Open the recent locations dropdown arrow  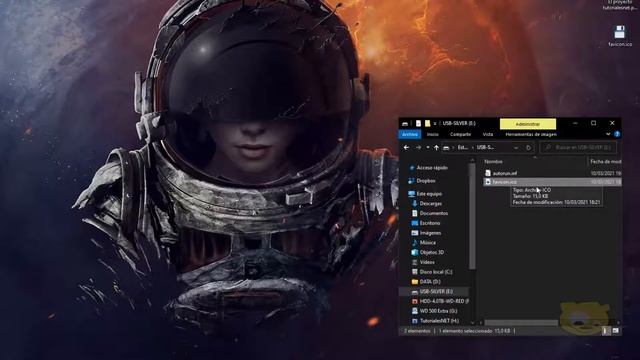point(427,147)
